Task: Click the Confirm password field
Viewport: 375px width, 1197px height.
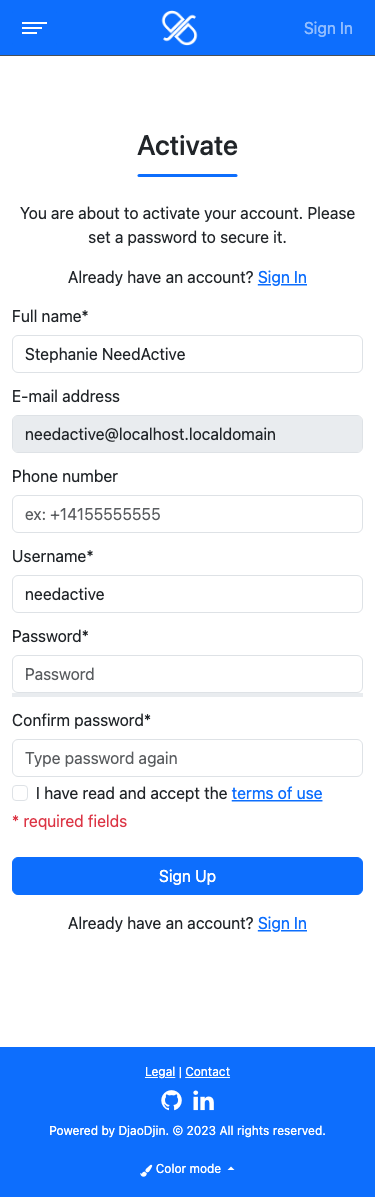Action: 187,758
